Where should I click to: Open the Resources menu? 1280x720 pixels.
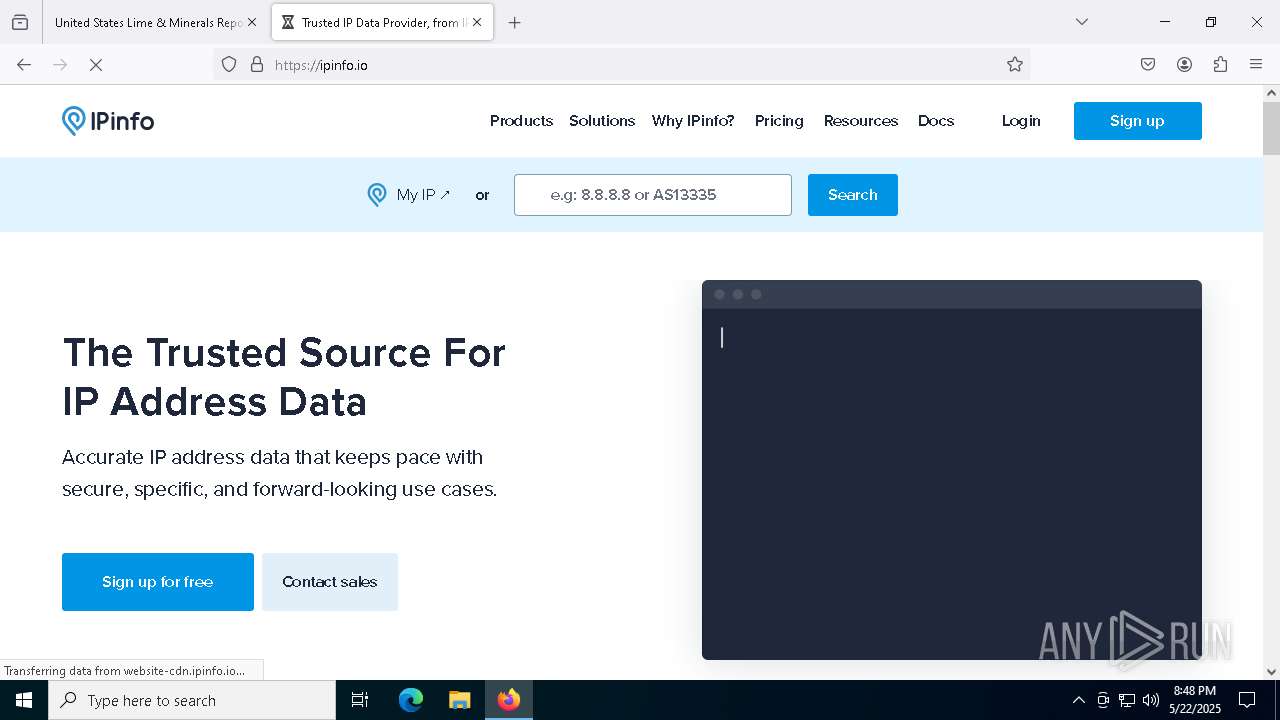pos(861,121)
